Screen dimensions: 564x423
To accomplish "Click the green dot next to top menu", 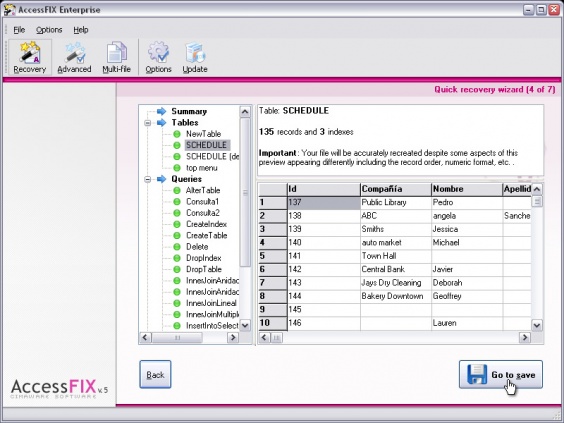I will click(x=177, y=168).
